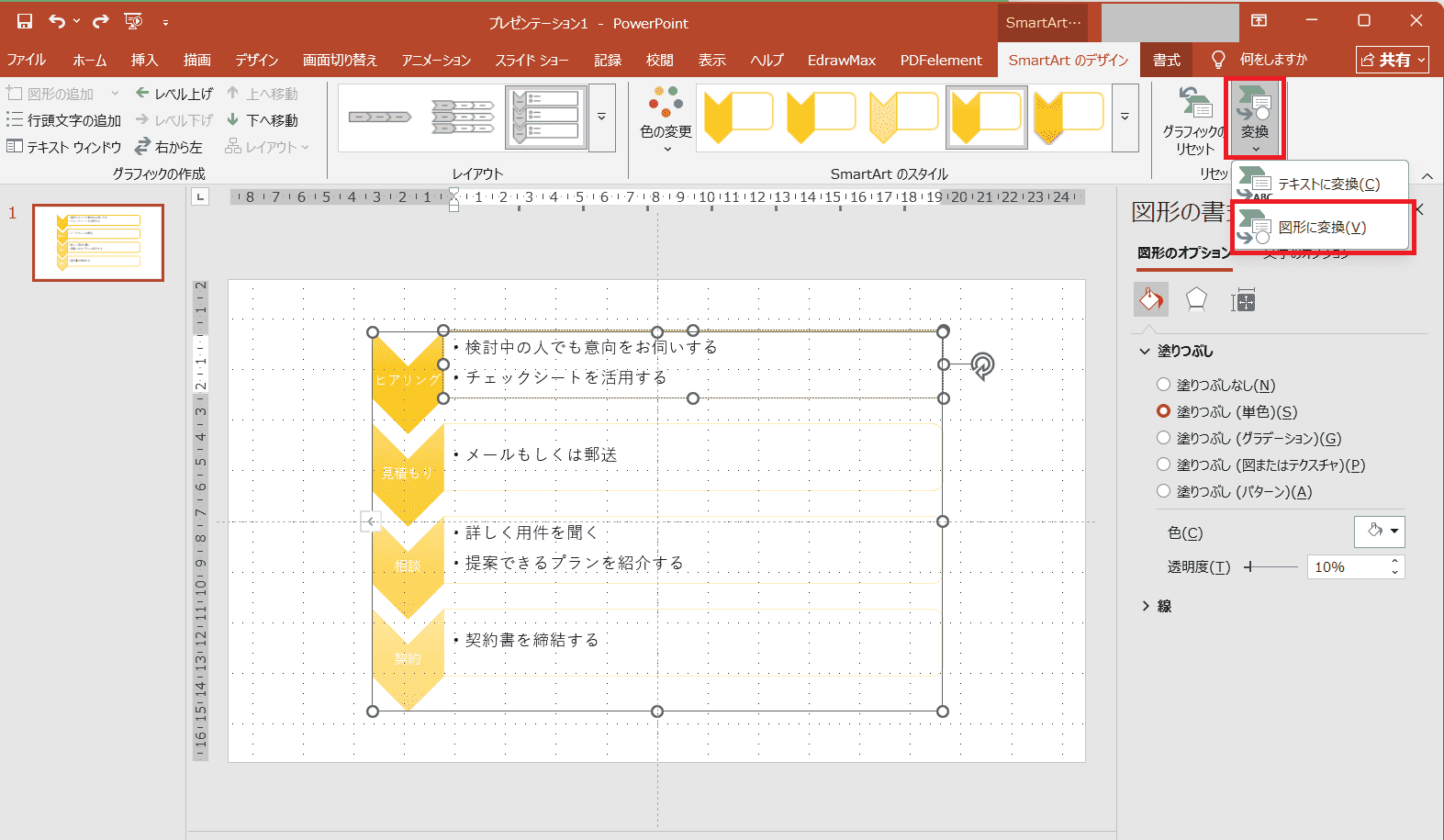Open the デザイン ribbon tab
Screen dimensions: 1444x840
click(x=256, y=60)
